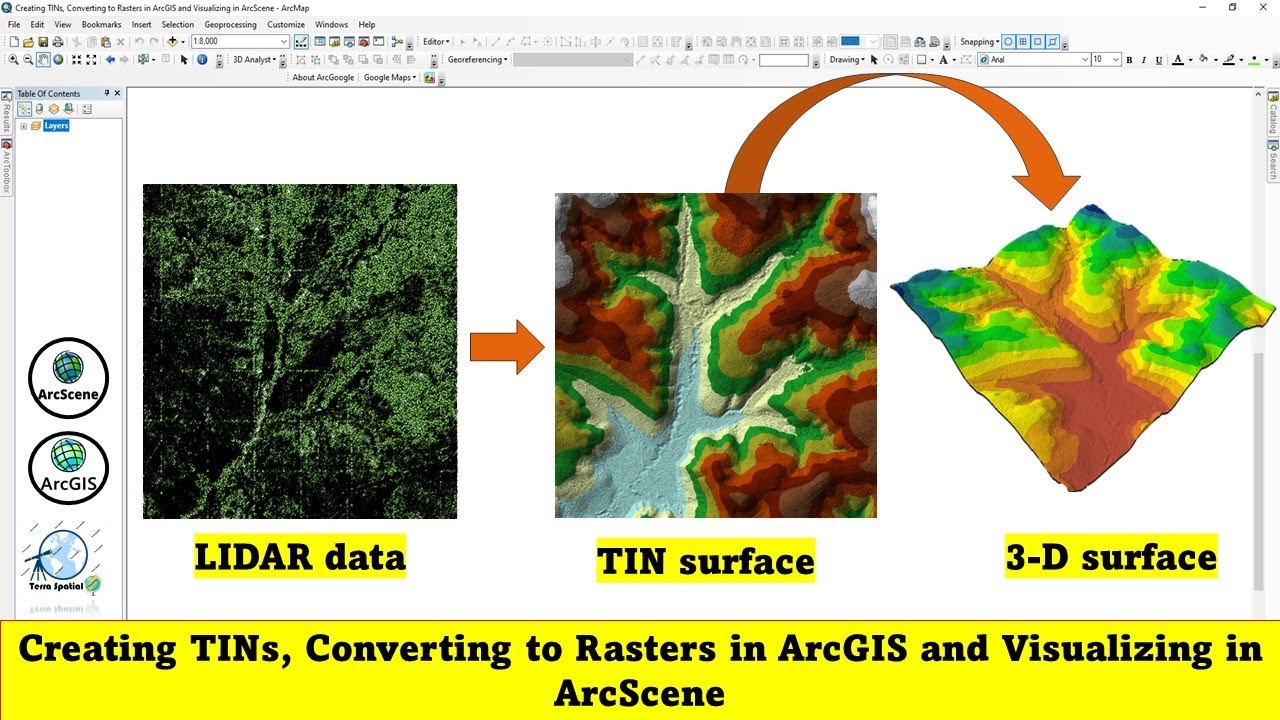
Task: Click About ArcGoogle button
Action: [x=323, y=78]
